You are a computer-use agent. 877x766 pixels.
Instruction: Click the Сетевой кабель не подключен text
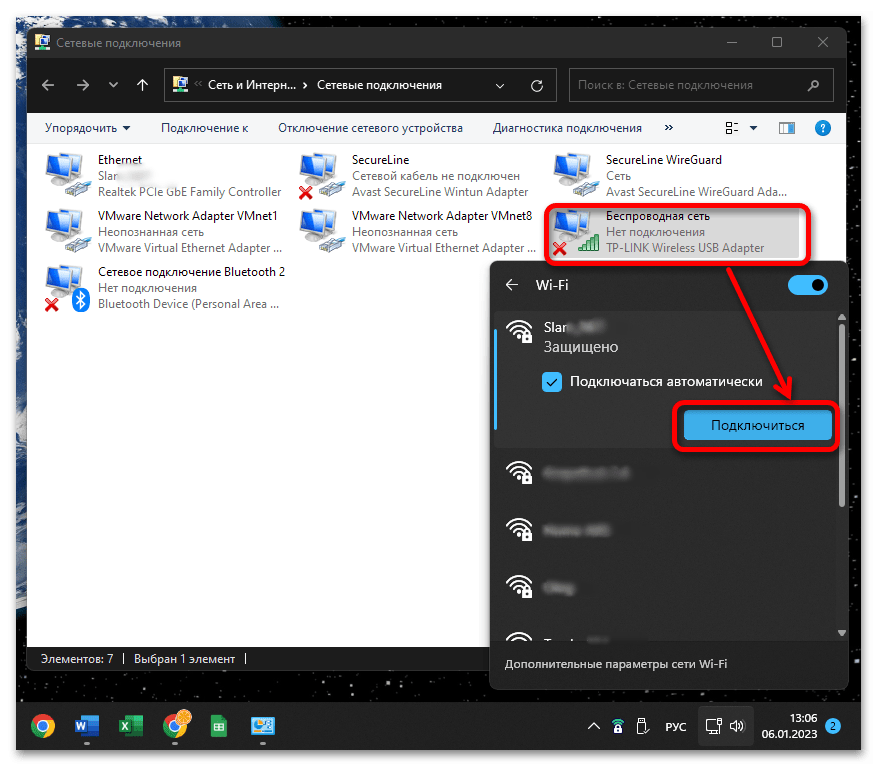(x=436, y=176)
